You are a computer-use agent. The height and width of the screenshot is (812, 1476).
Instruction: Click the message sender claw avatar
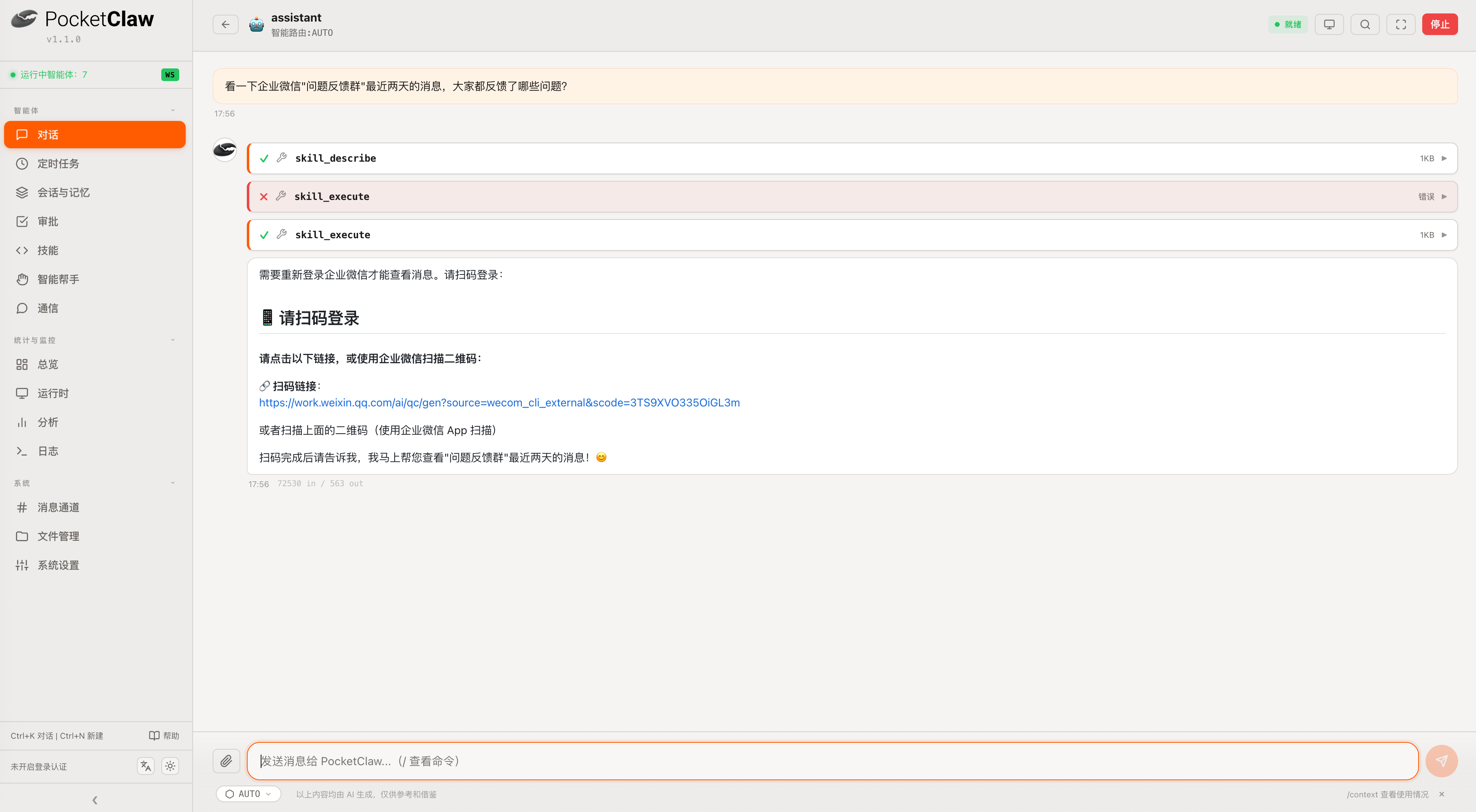point(224,149)
